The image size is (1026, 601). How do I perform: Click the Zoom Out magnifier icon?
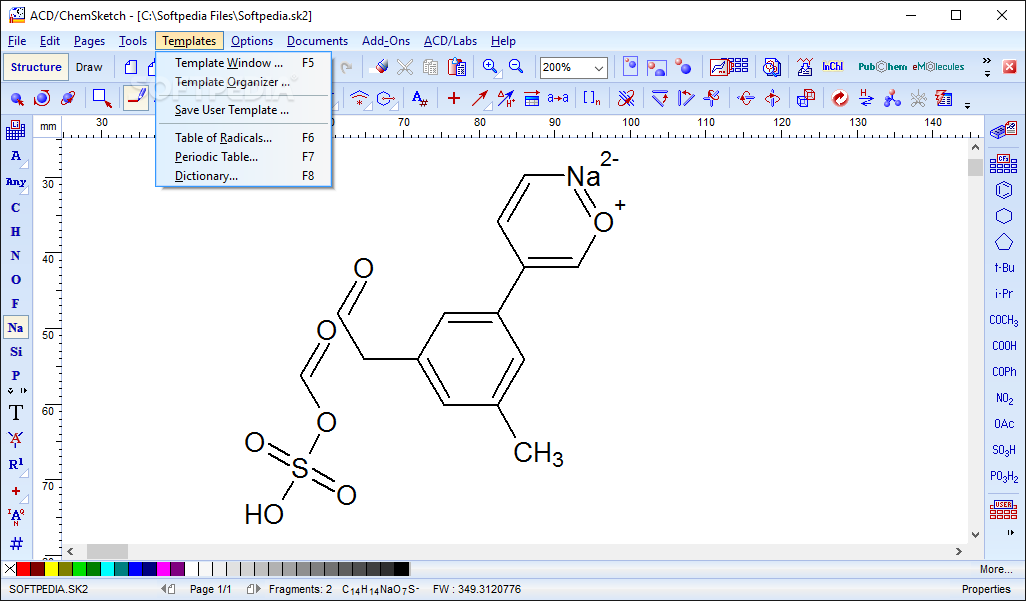pos(516,67)
